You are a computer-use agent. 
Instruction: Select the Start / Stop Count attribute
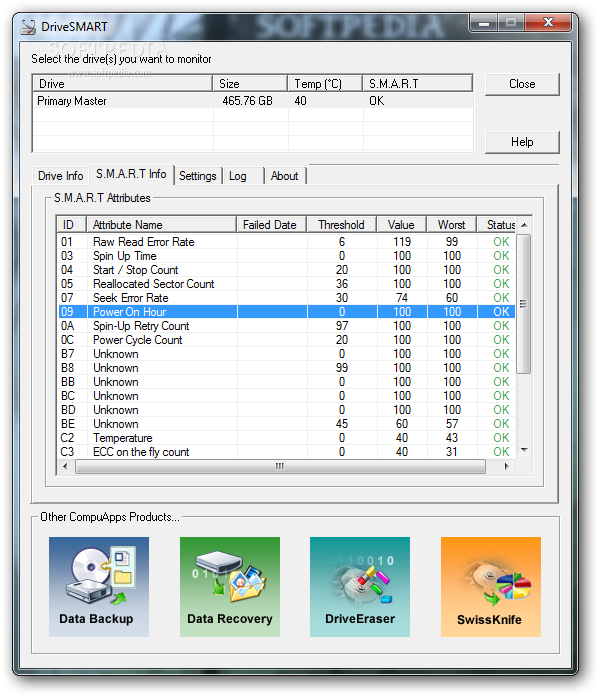(286, 269)
